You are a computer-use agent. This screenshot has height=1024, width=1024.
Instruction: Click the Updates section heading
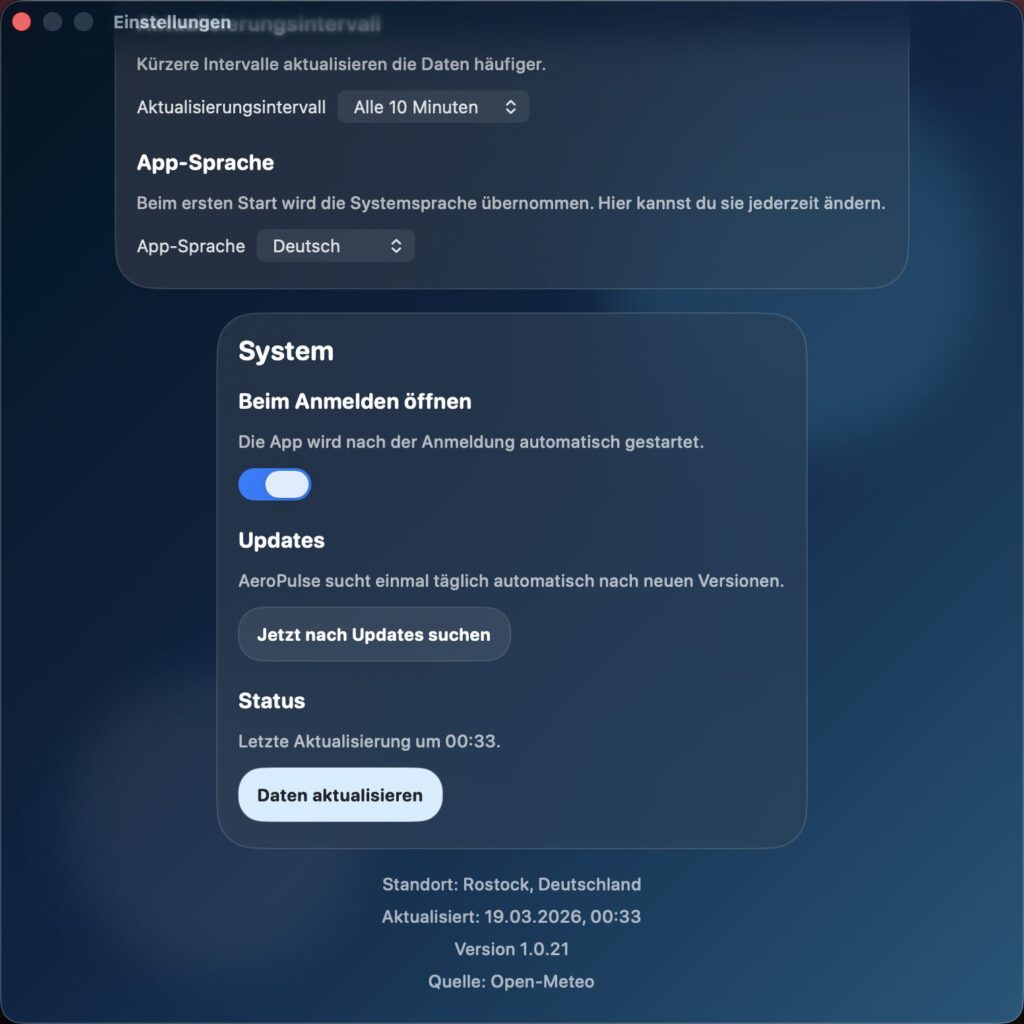tap(281, 540)
